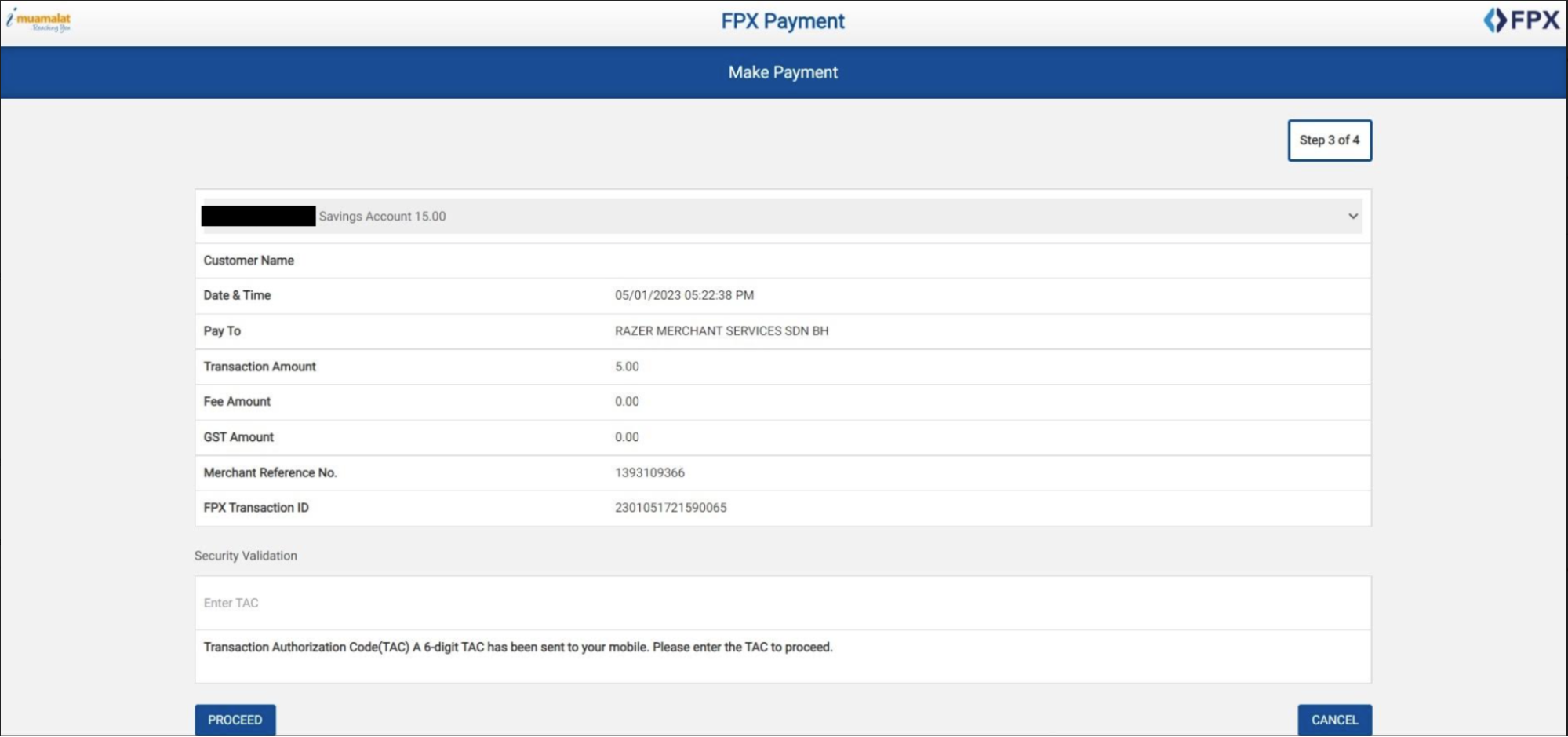The width and height of the screenshot is (1568, 737).
Task: Select the Customer Name row label
Action: [249, 261]
